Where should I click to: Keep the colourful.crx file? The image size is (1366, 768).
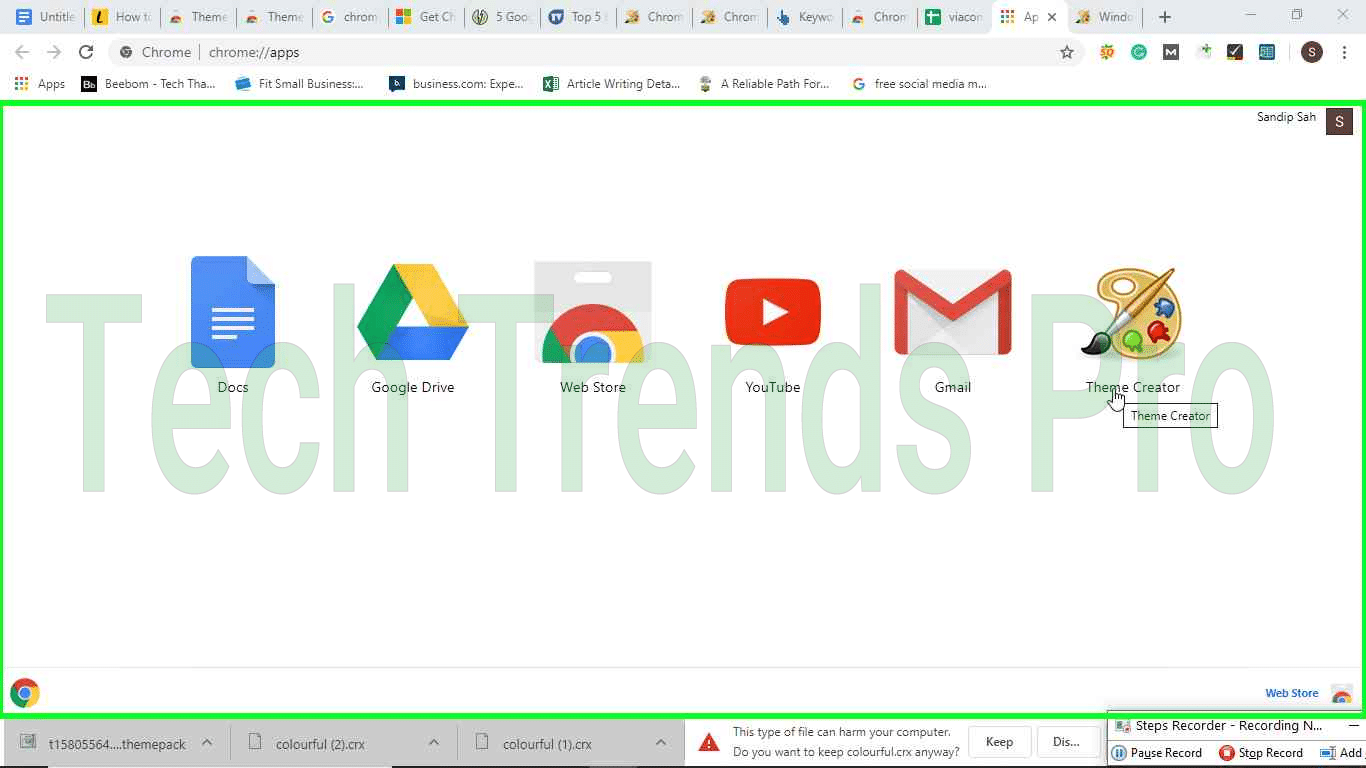tap(999, 742)
